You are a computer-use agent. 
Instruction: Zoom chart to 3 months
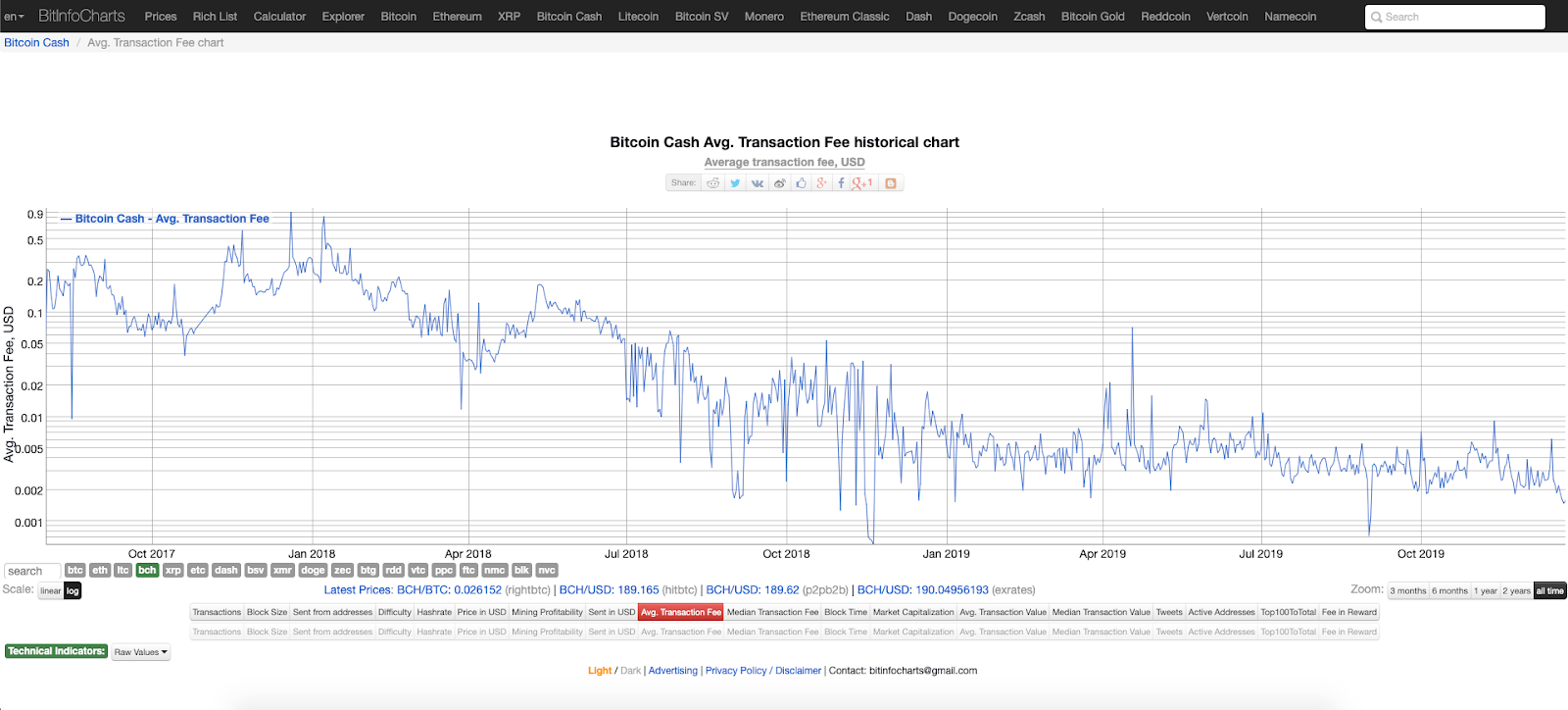coord(1408,591)
